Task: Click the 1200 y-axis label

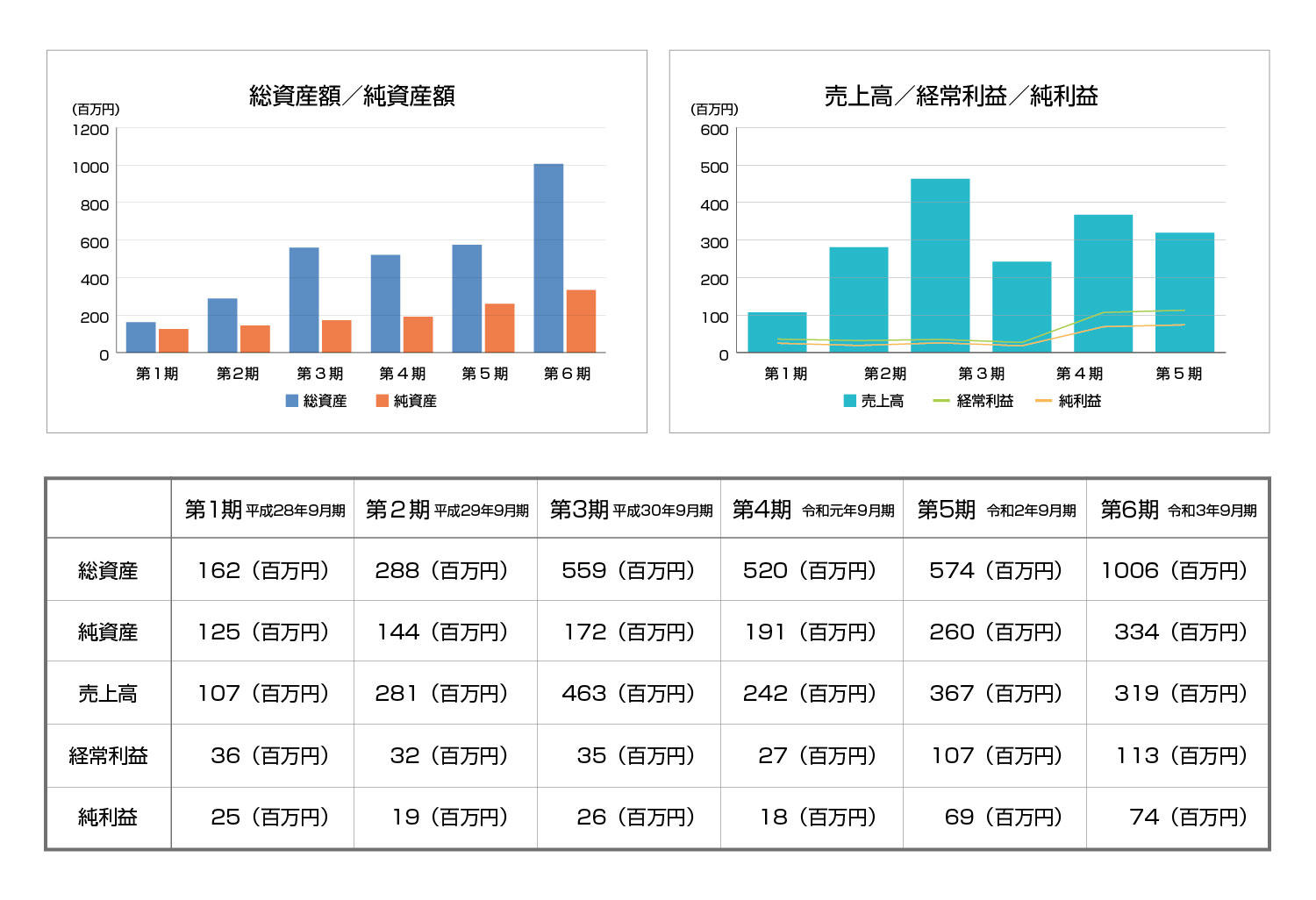Action: (90, 130)
